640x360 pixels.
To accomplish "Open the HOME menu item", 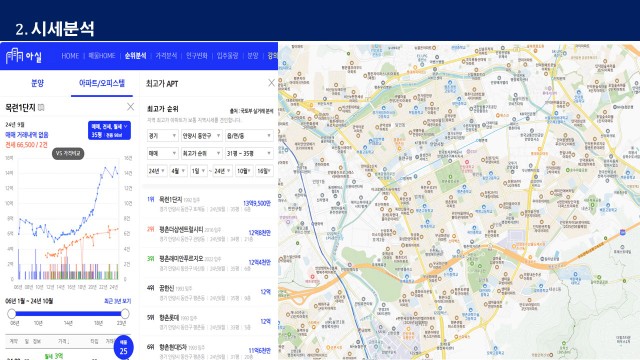I will [x=70, y=56].
